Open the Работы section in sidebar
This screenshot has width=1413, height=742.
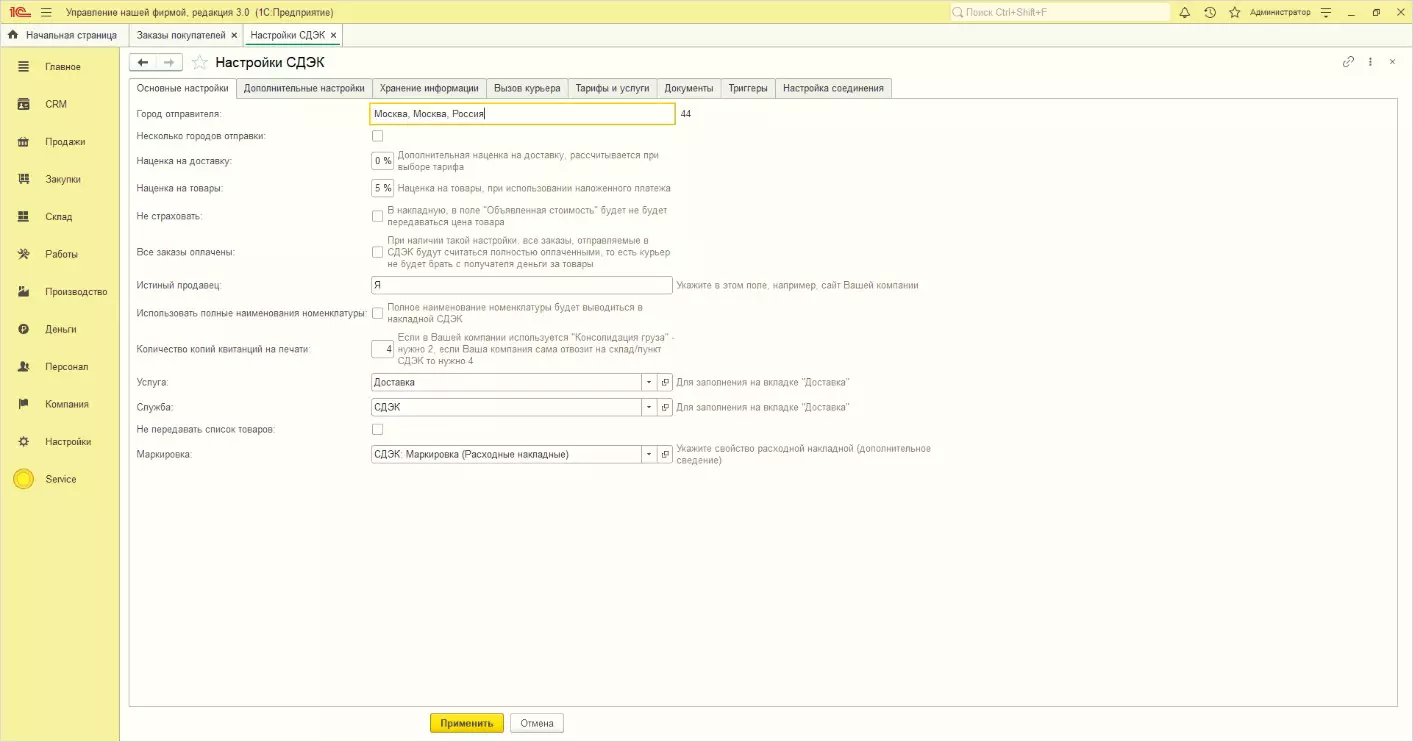(60, 254)
